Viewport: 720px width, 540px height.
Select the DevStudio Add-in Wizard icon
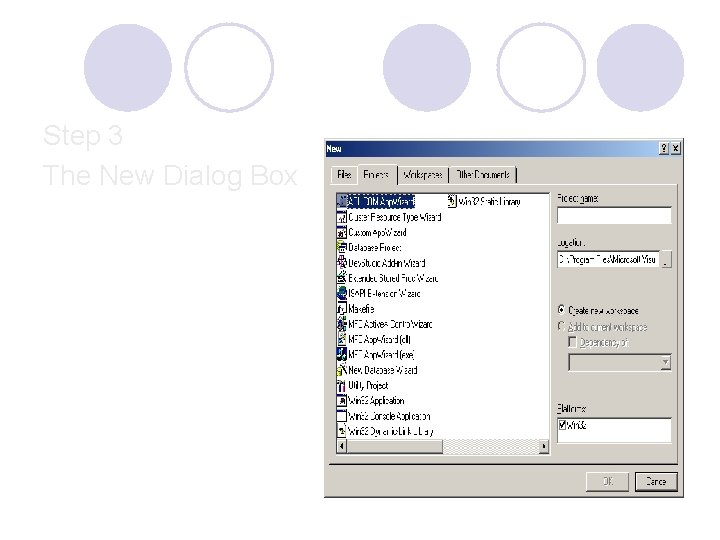tap(342, 263)
